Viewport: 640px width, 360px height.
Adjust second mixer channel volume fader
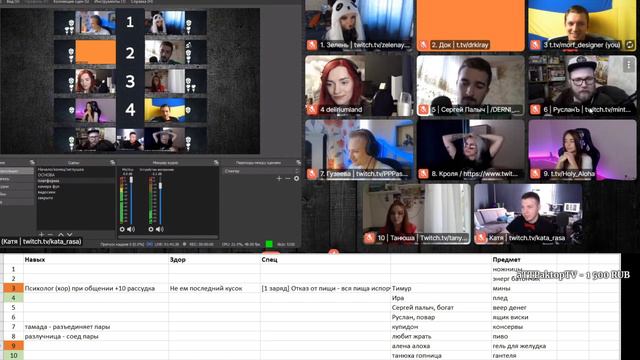click(160, 186)
